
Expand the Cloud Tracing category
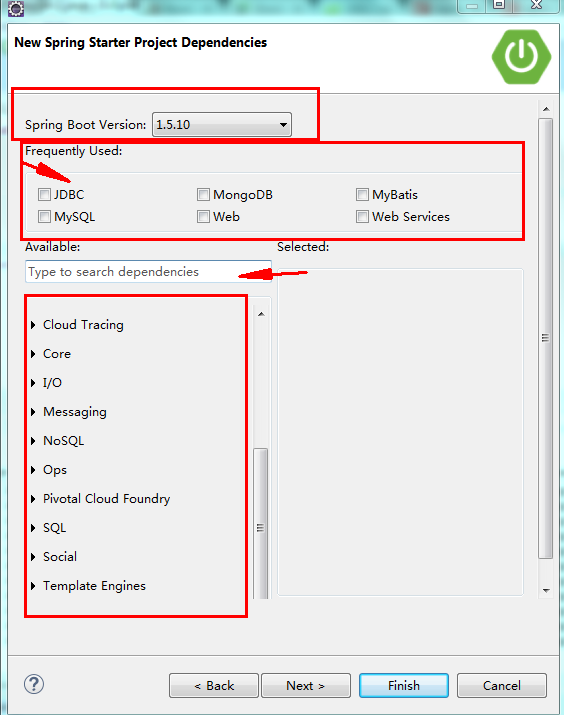(x=33, y=325)
